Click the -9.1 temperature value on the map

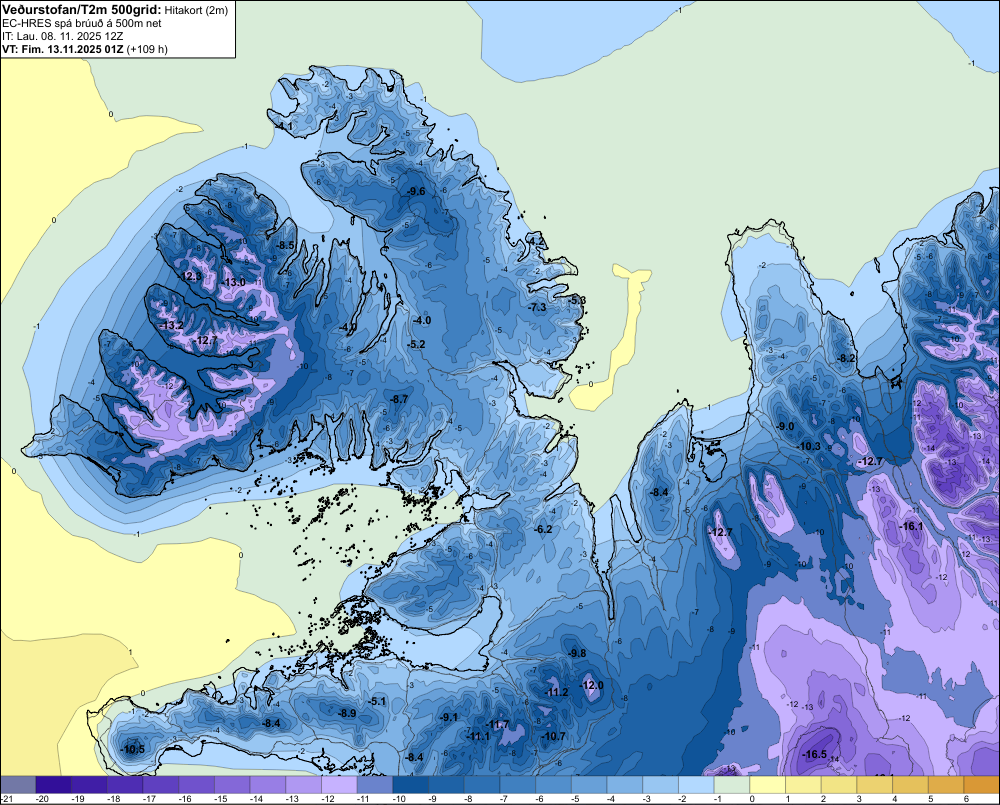[448, 717]
